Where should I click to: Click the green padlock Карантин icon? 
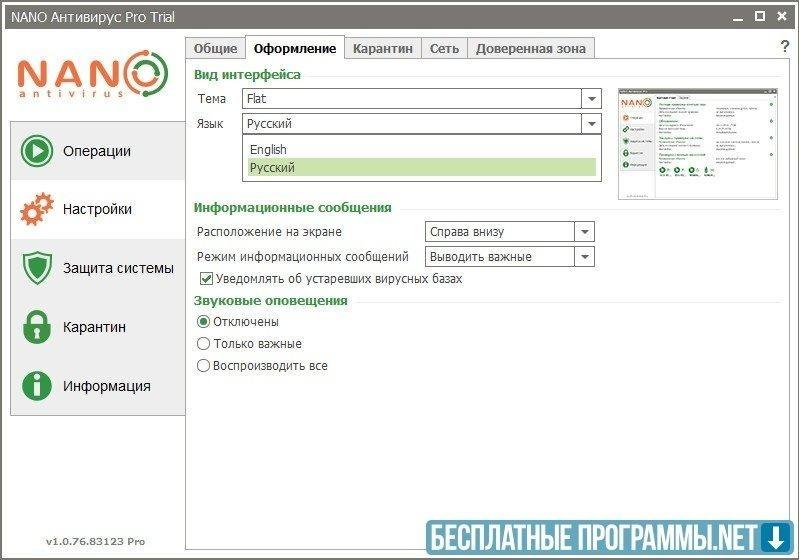click(37, 327)
